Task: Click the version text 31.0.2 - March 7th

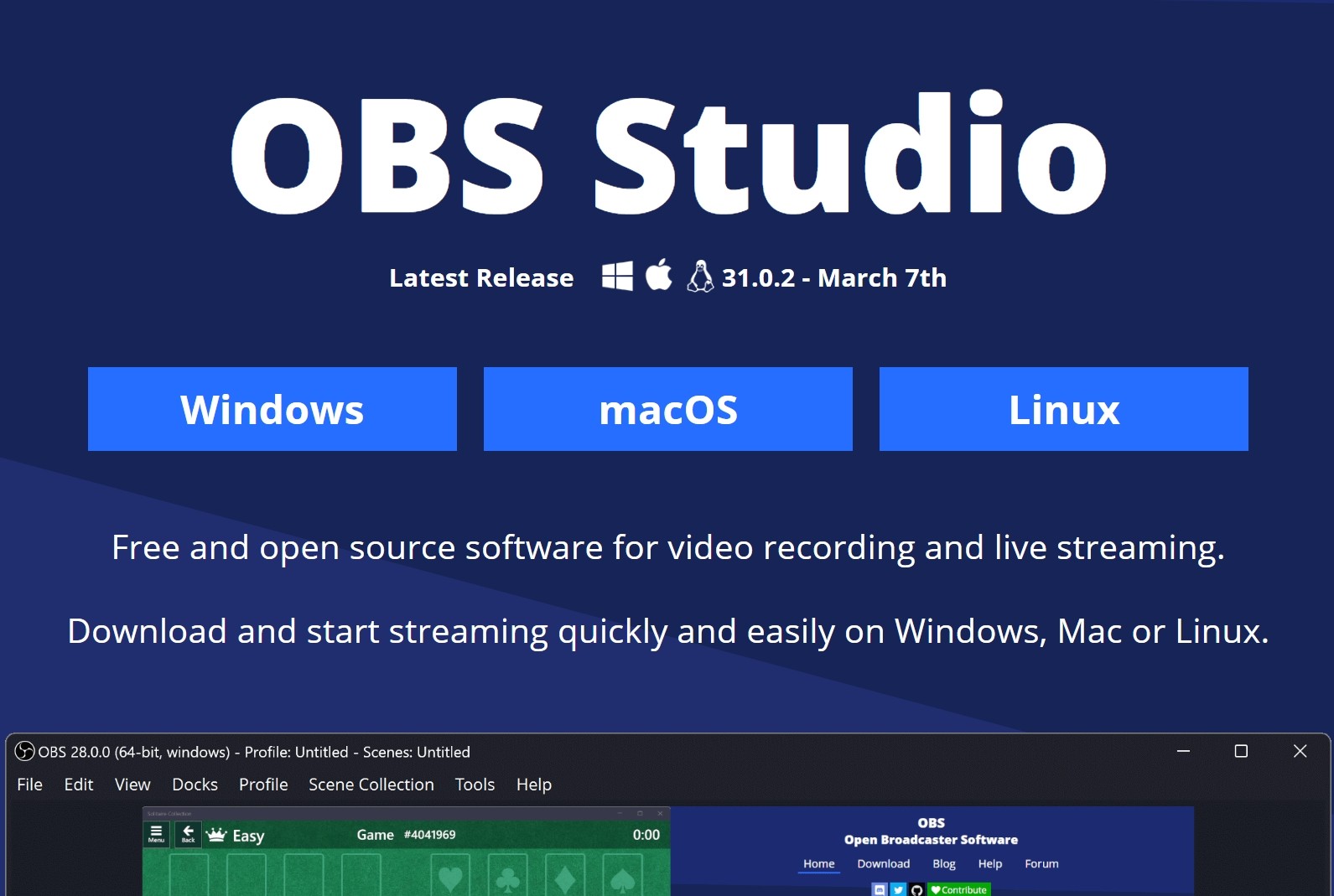Action: (x=834, y=277)
